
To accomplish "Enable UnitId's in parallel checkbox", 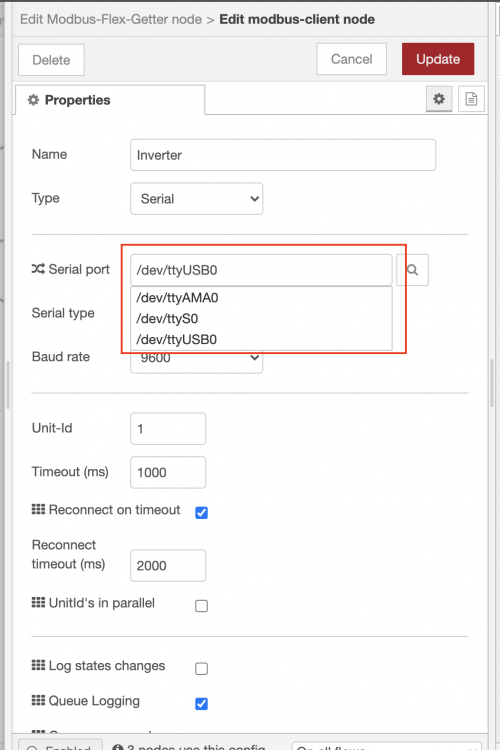I will click(201, 606).
